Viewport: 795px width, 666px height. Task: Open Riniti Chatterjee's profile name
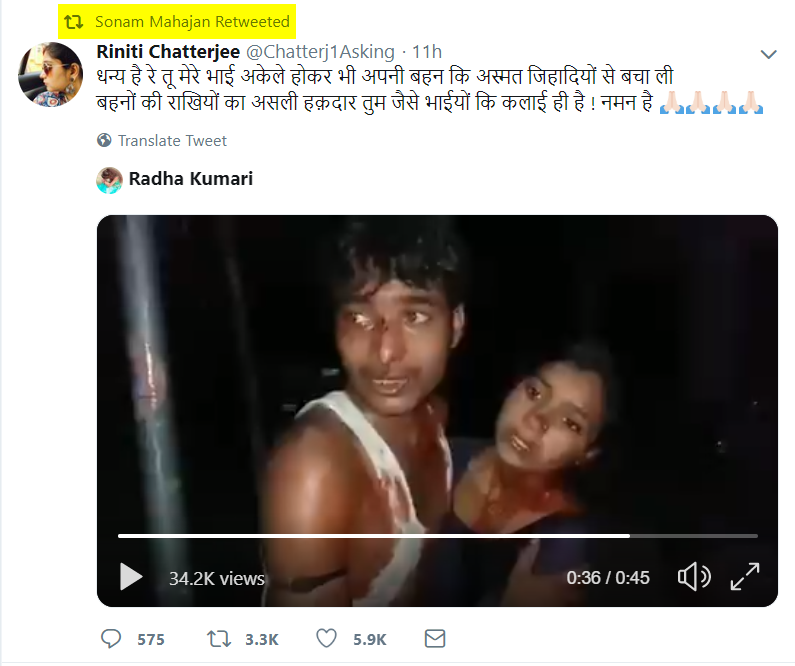tap(168, 52)
